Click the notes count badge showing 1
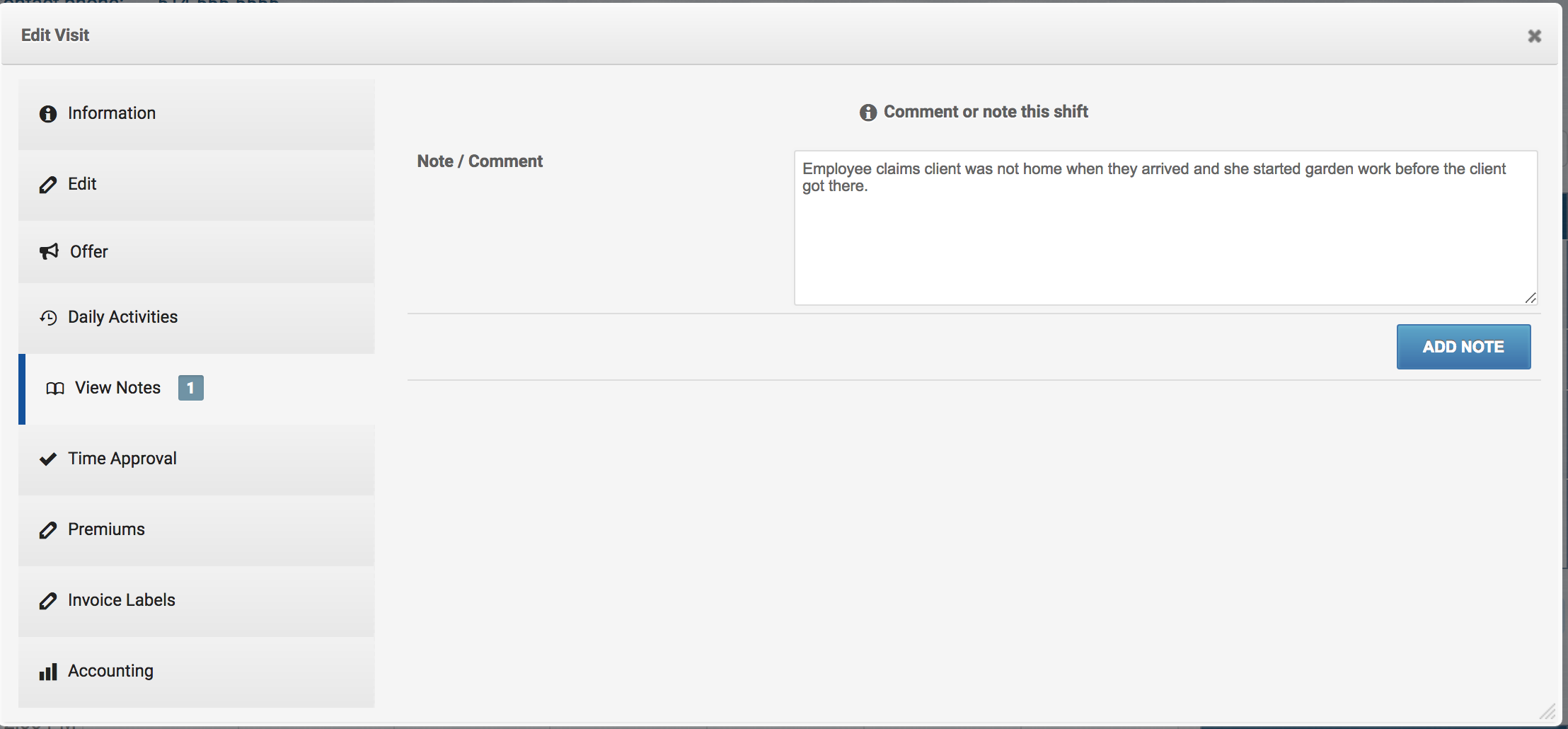Viewport: 1568px width, 729px height. 190,388
